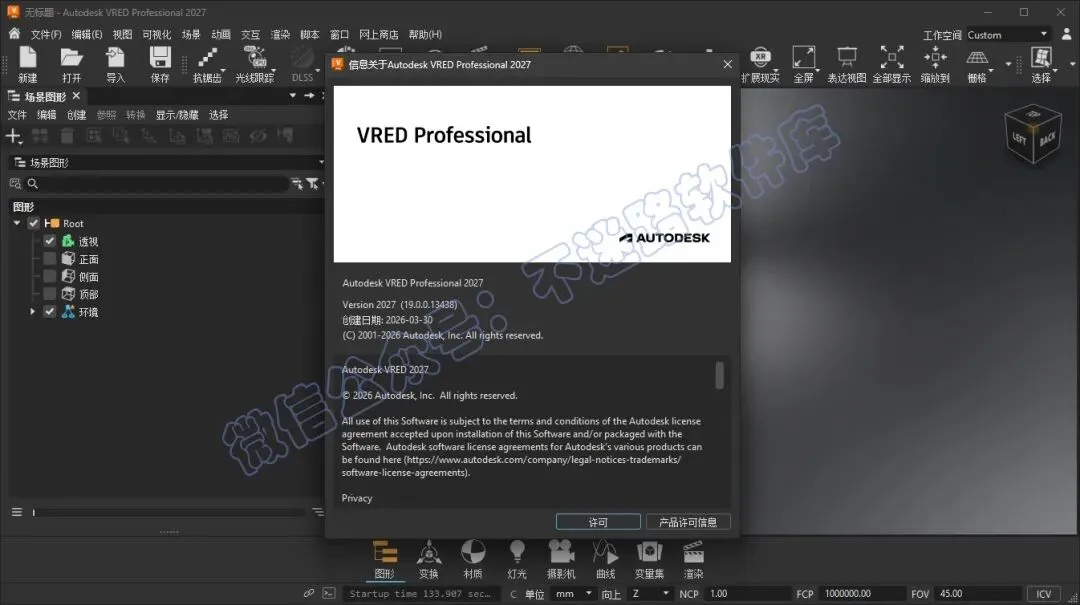The height and width of the screenshot is (605, 1080).
Task: Close the About VRED dialog
Action: [727, 64]
